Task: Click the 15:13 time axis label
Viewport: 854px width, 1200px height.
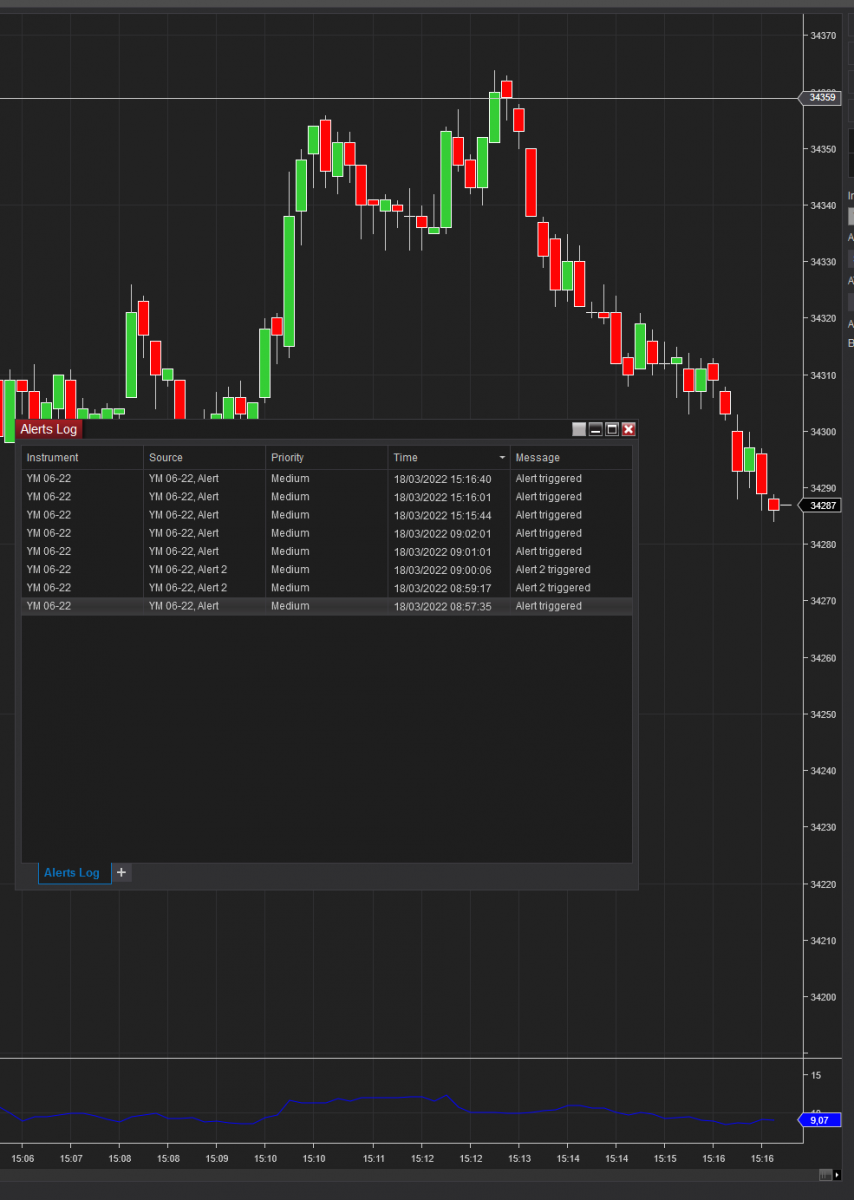Action: coord(518,1158)
